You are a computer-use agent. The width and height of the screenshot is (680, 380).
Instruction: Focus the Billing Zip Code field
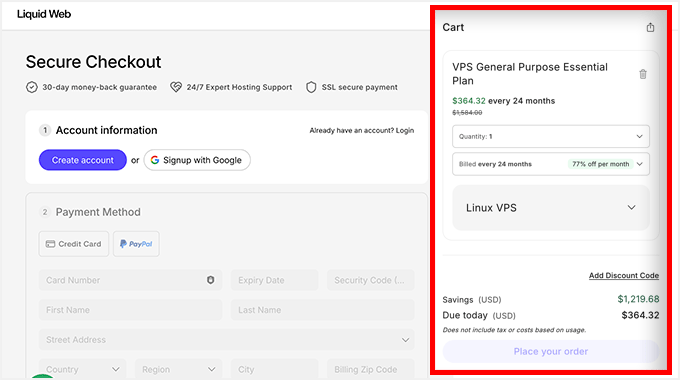[x=371, y=369]
